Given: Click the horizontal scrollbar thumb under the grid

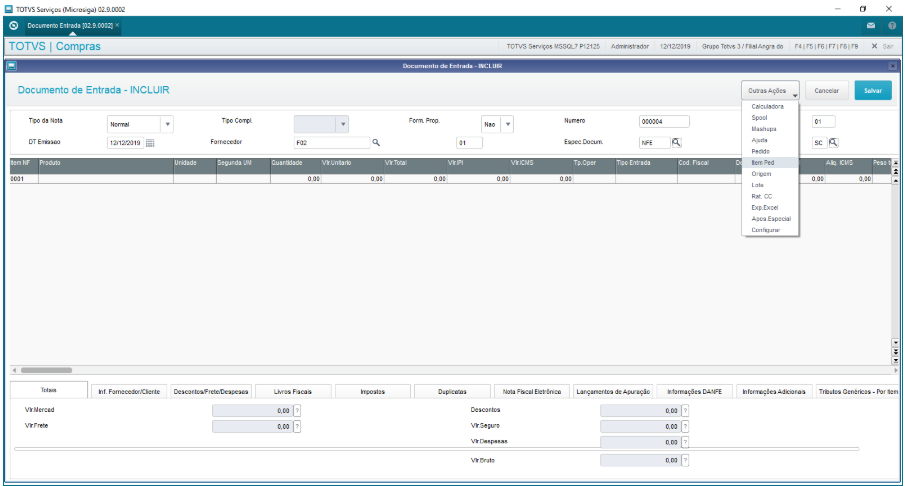Looking at the screenshot, I should coord(47,370).
